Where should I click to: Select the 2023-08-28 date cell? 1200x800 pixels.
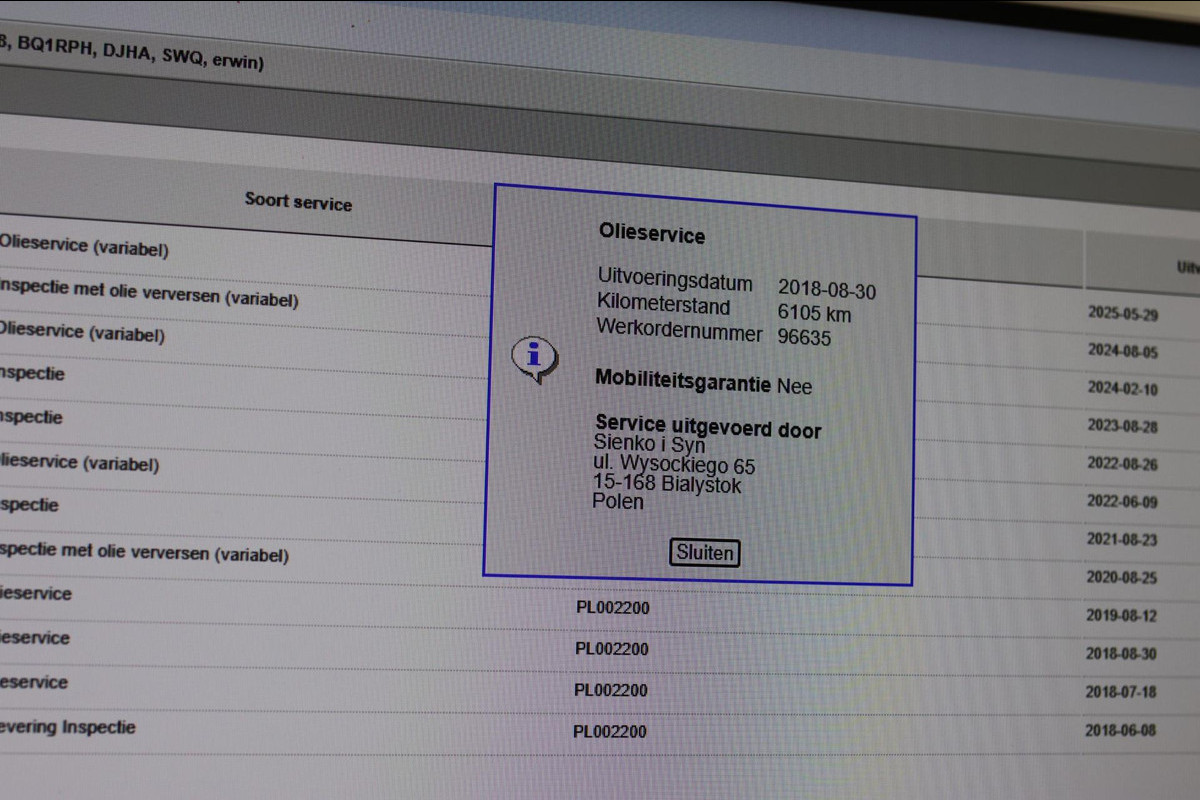point(1122,426)
